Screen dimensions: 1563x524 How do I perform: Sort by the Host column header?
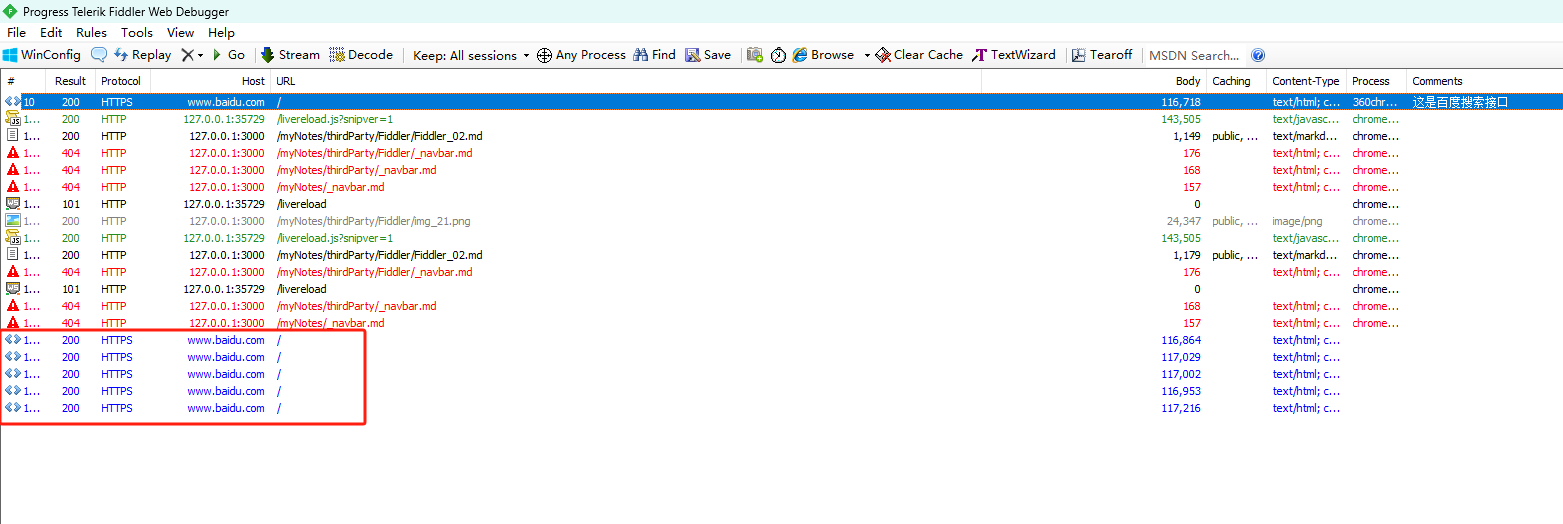coord(210,81)
